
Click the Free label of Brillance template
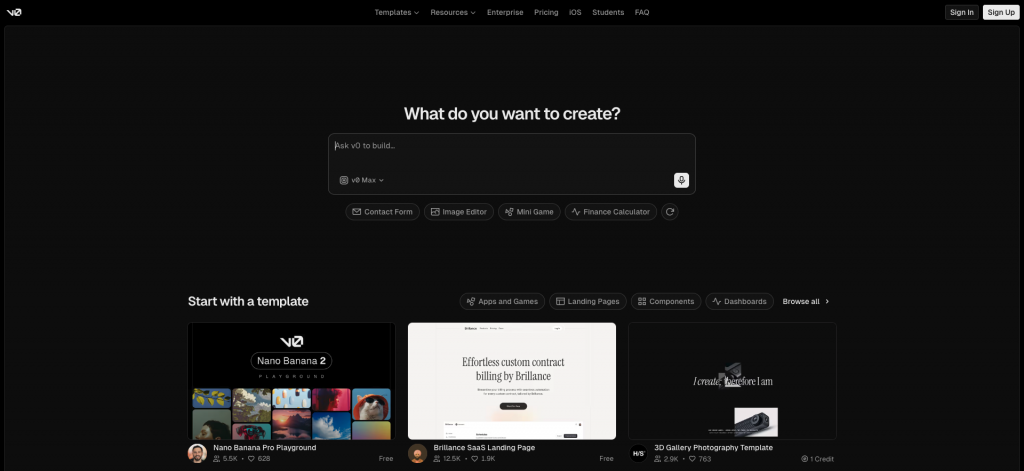point(607,459)
